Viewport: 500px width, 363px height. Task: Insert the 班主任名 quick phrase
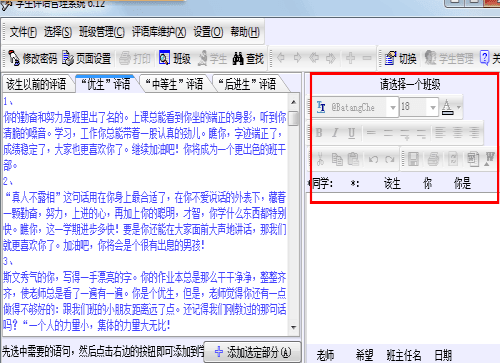point(404,355)
